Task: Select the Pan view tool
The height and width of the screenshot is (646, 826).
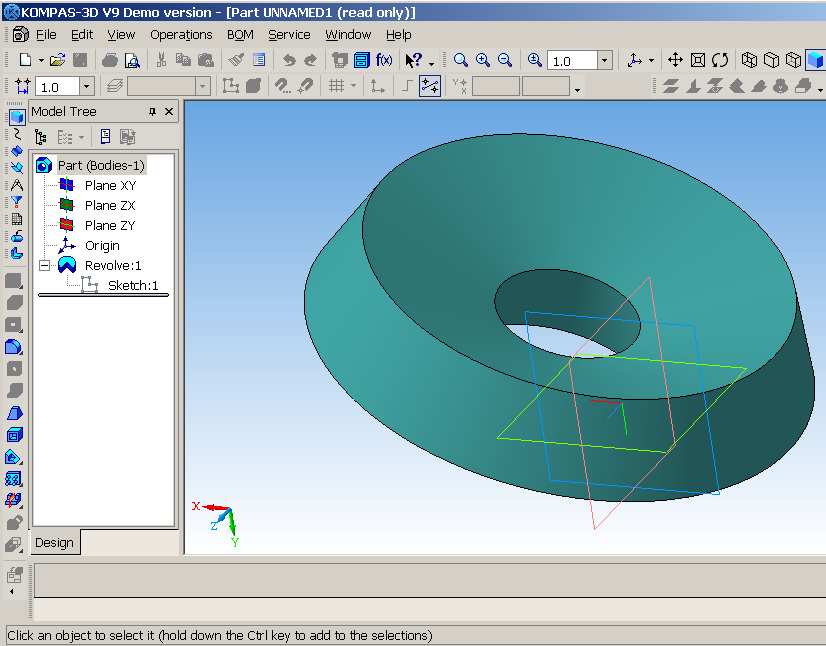Action: click(x=675, y=60)
